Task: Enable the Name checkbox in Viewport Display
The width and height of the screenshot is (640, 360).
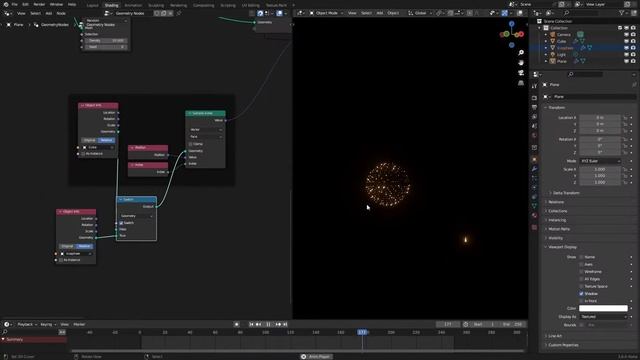Action: point(581,257)
